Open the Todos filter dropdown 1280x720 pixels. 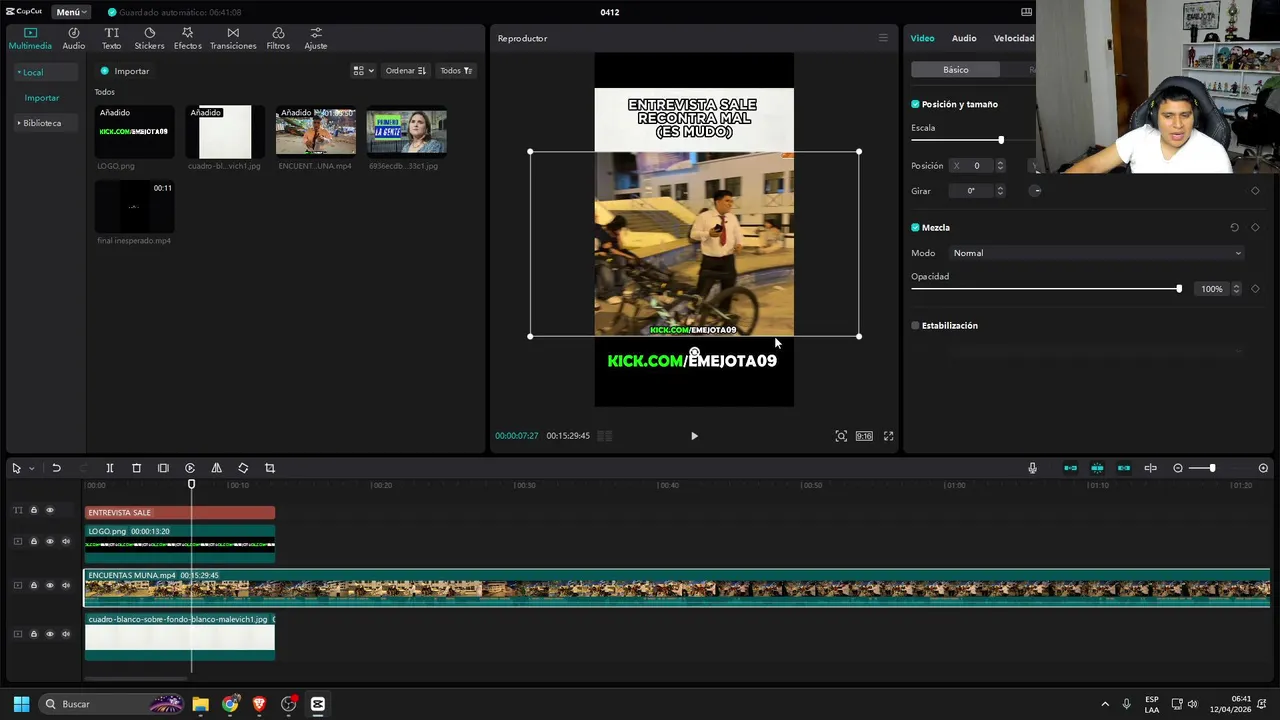point(456,71)
